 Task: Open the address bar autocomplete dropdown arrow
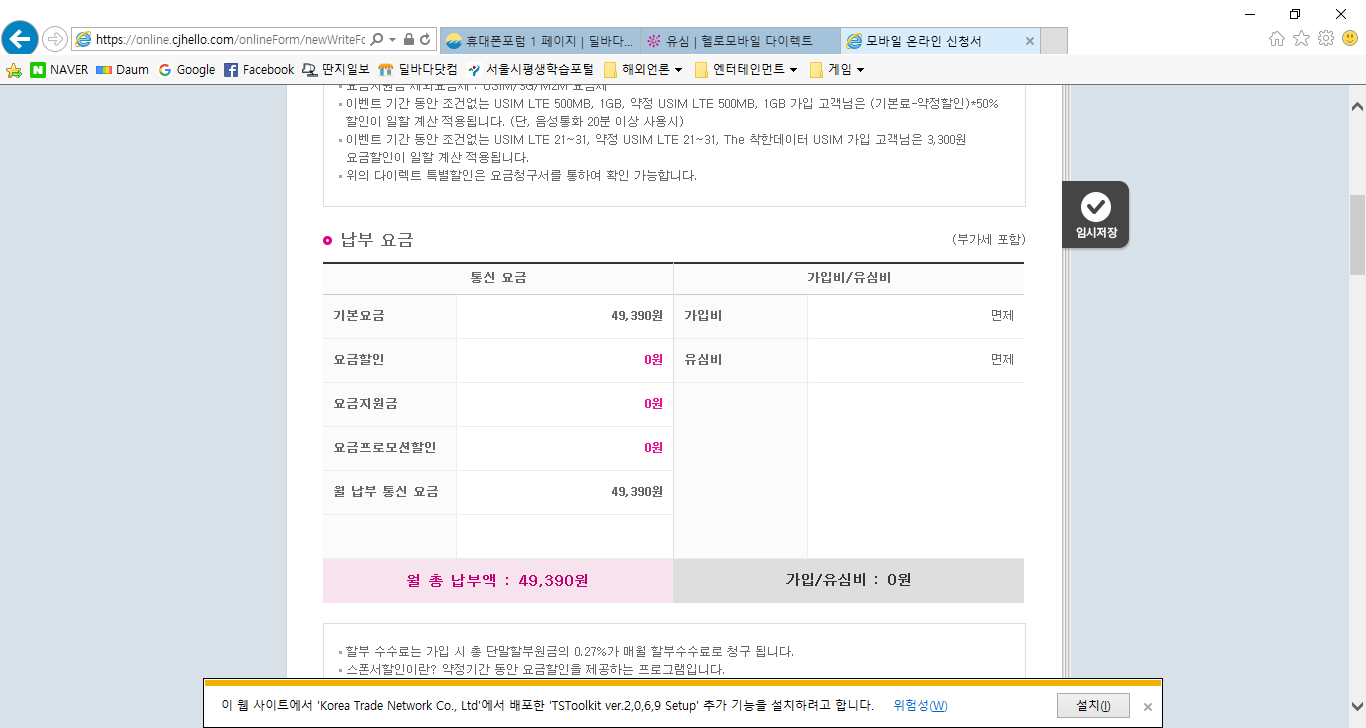pyautogui.click(x=393, y=40)
